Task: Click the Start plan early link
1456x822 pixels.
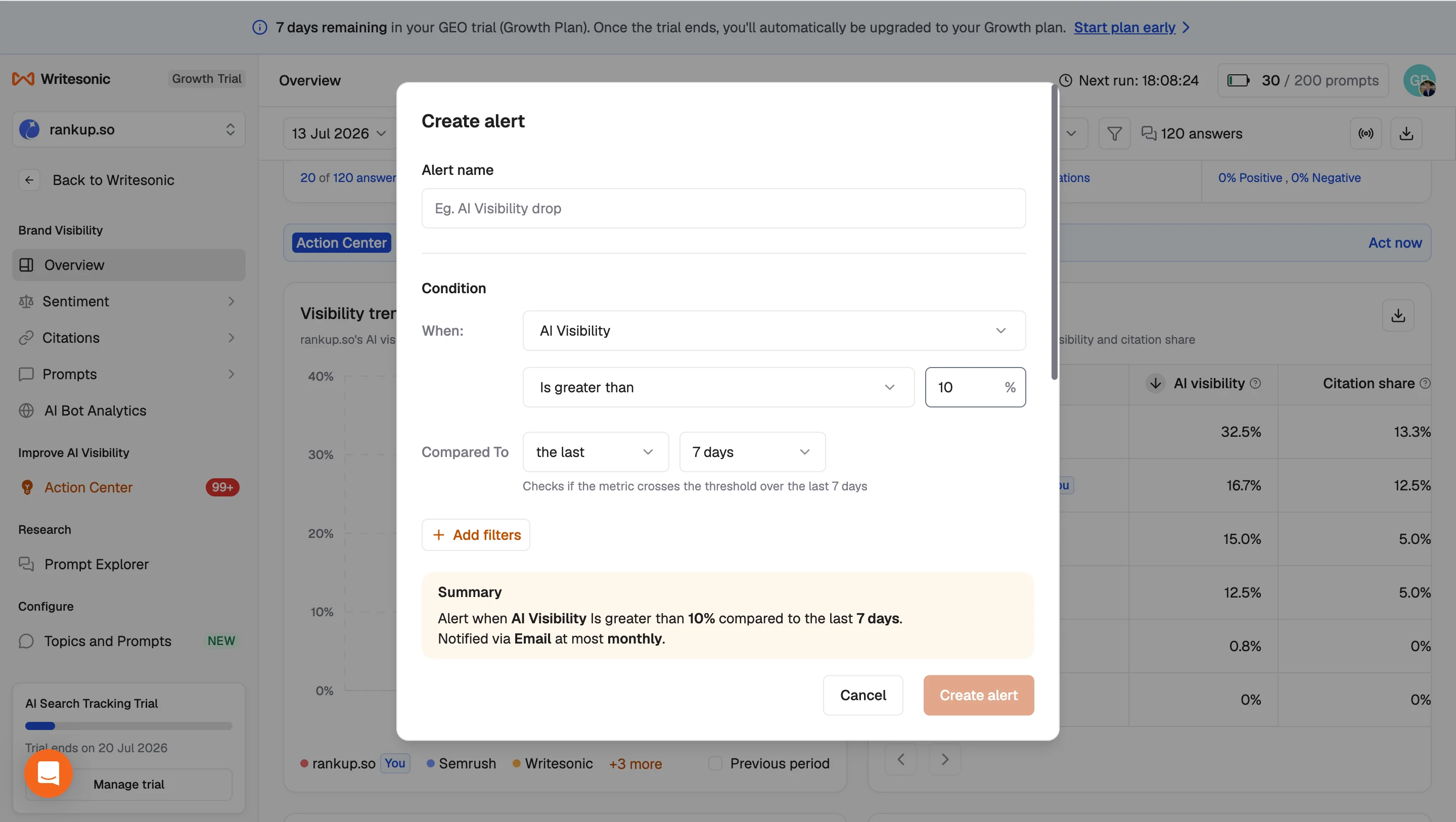Action: 1124,27
